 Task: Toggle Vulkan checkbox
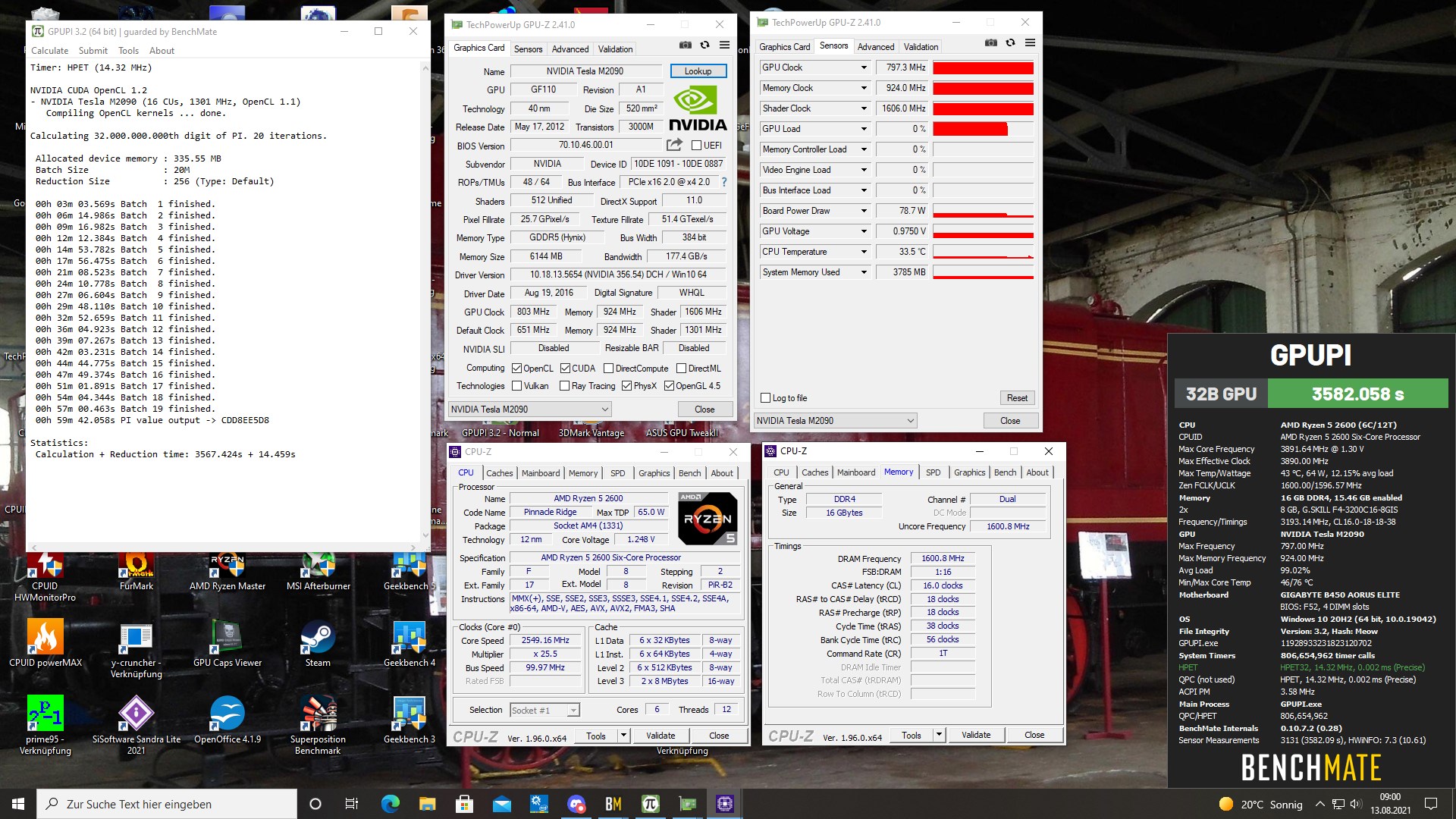tap(516, 386)
